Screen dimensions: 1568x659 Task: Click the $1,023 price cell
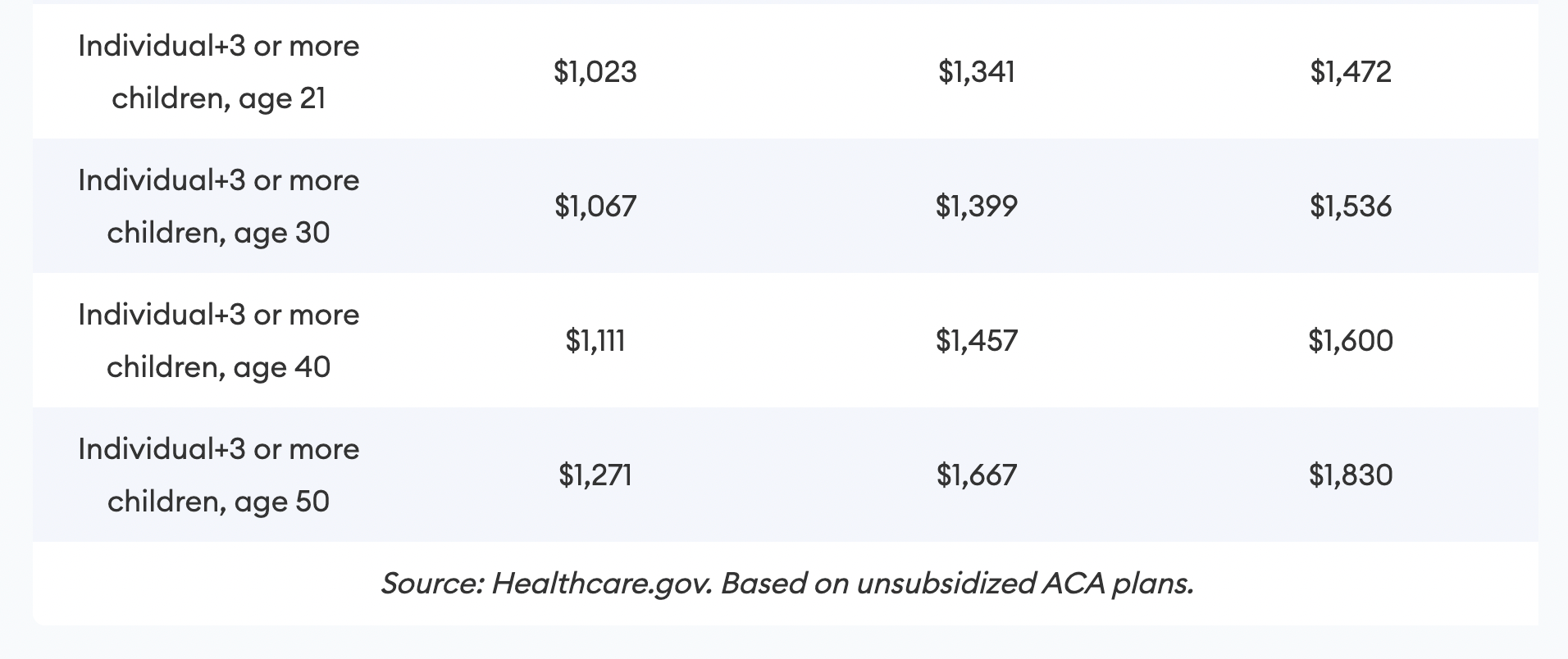[595, 72]
